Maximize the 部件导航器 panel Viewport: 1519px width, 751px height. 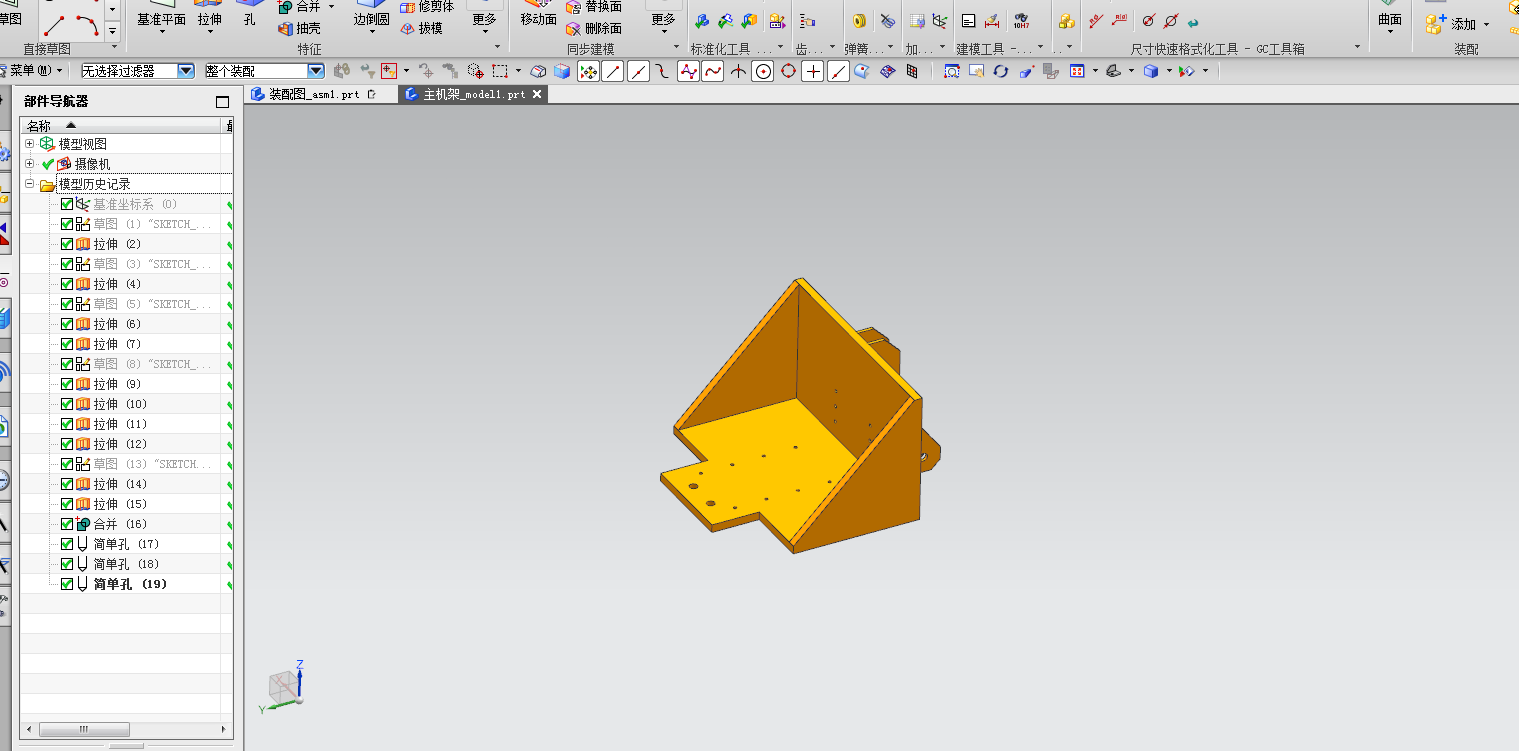pyautogui.click(x=222, y=102)
